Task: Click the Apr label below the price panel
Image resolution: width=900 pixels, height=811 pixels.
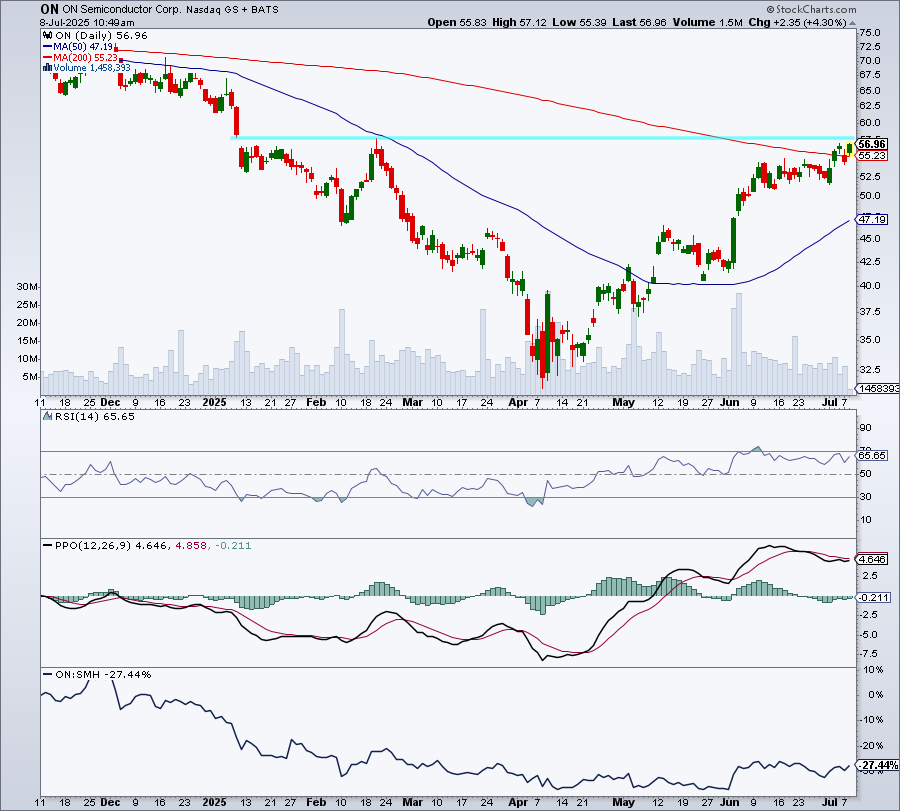Action: 518,402
